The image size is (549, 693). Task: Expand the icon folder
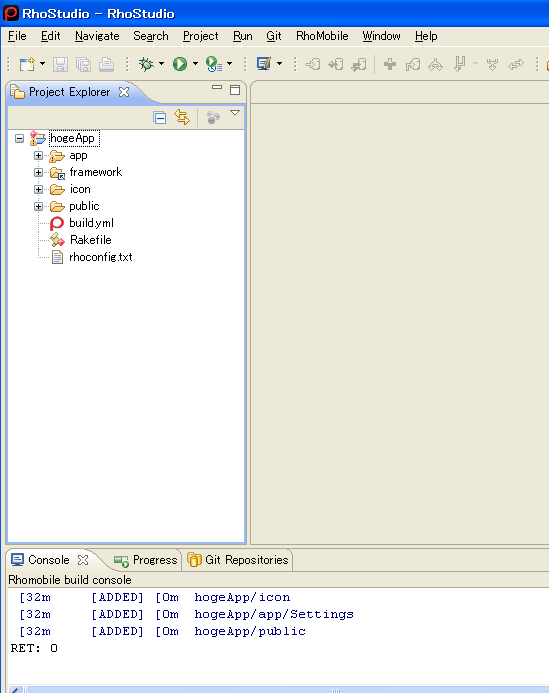38,189
